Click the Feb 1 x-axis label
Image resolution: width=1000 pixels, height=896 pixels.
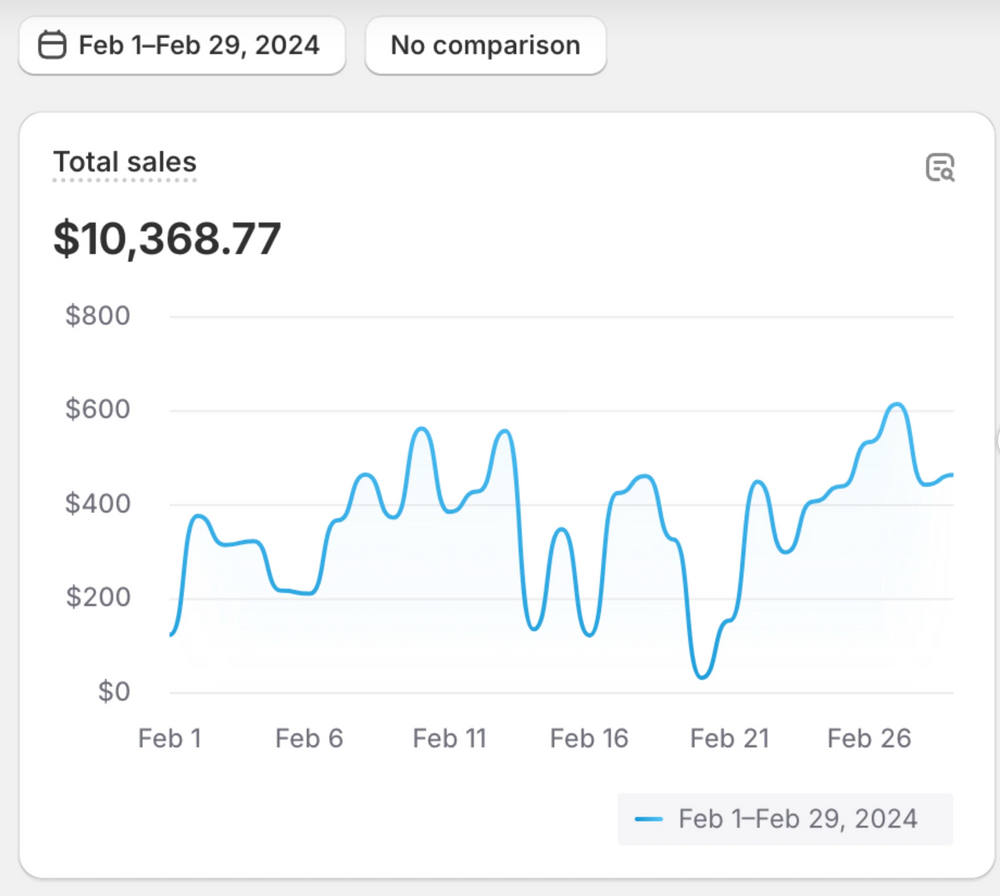(170, 739)
